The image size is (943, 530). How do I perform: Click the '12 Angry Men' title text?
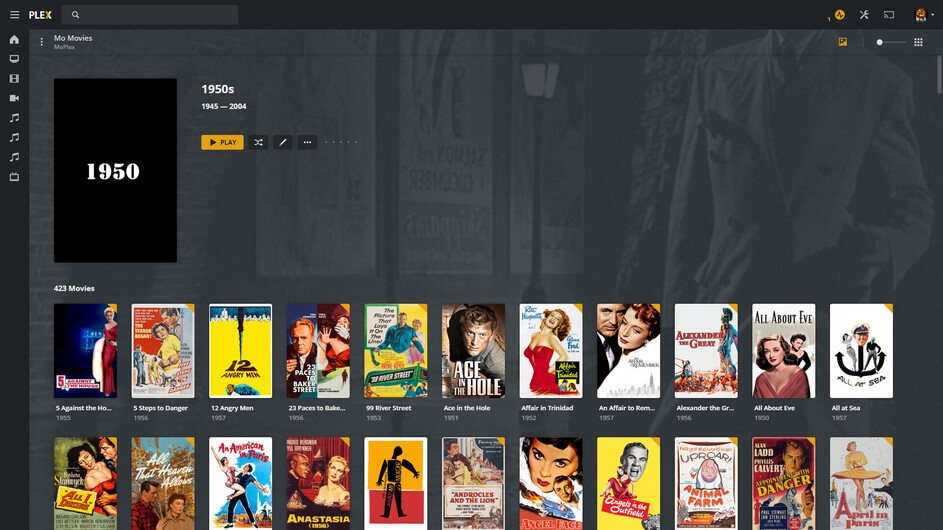[x=232, y=408]
